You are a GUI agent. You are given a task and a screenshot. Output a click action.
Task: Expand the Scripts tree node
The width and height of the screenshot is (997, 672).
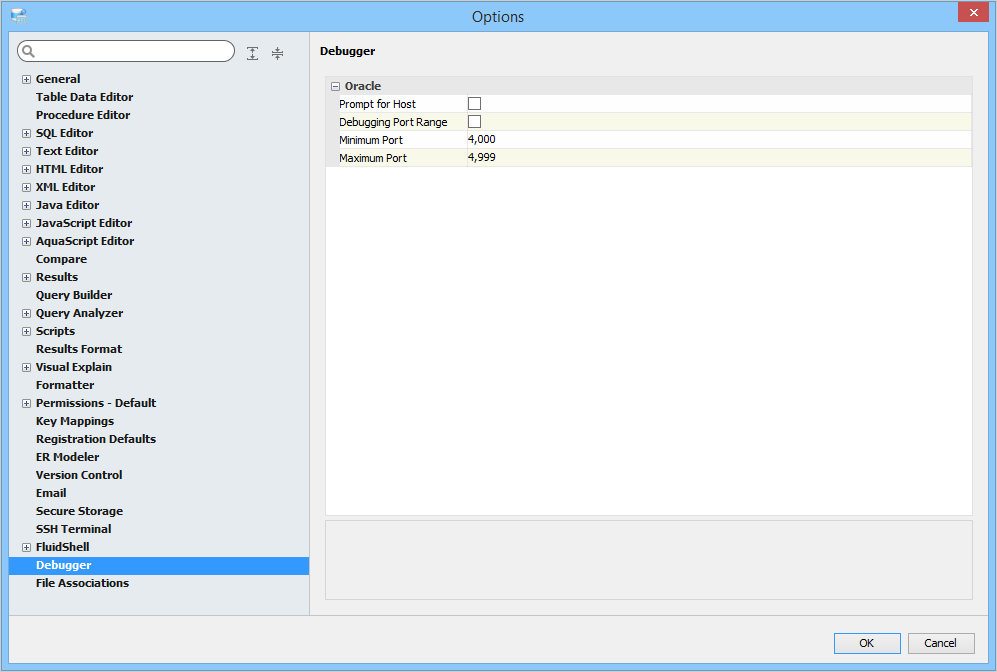(26, 331)
